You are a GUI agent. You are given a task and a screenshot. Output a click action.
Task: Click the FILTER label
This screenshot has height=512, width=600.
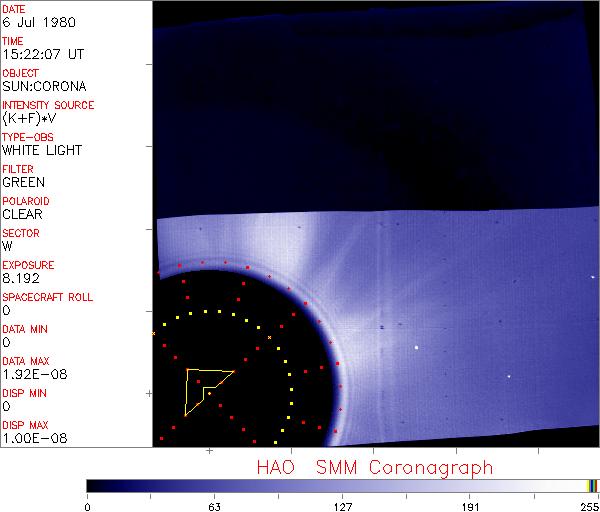pos(18,169)
